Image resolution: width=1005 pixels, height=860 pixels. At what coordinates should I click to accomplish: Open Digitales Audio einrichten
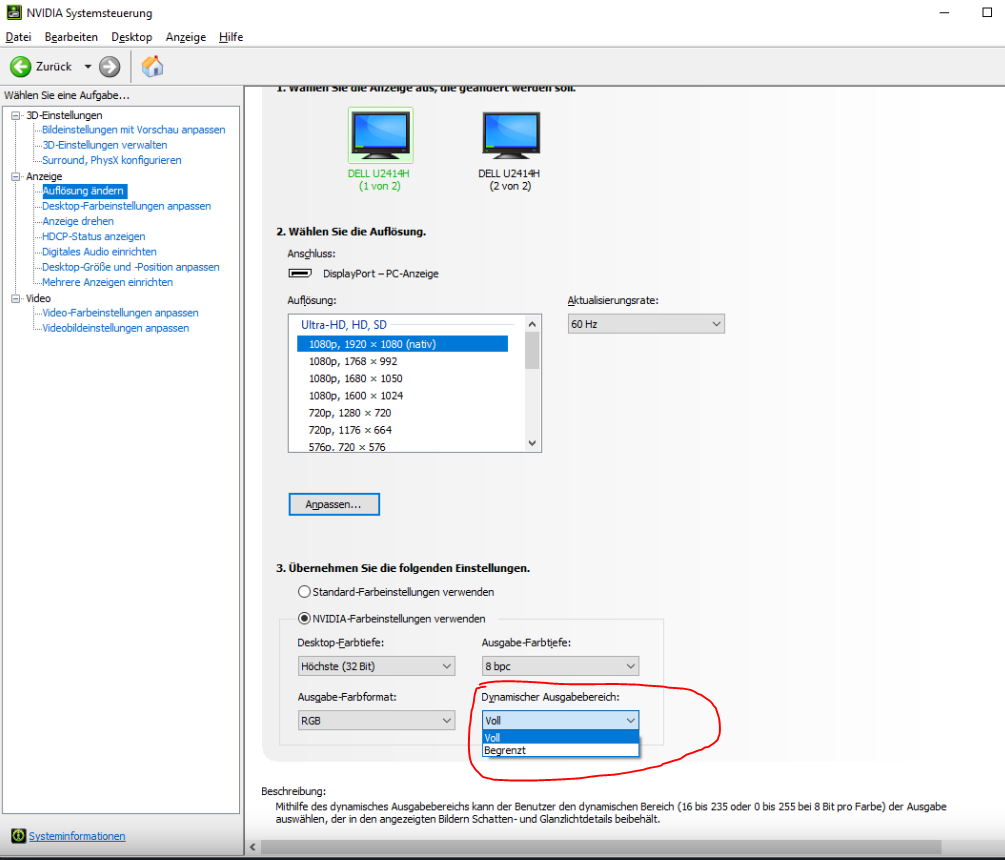(99, 252)
